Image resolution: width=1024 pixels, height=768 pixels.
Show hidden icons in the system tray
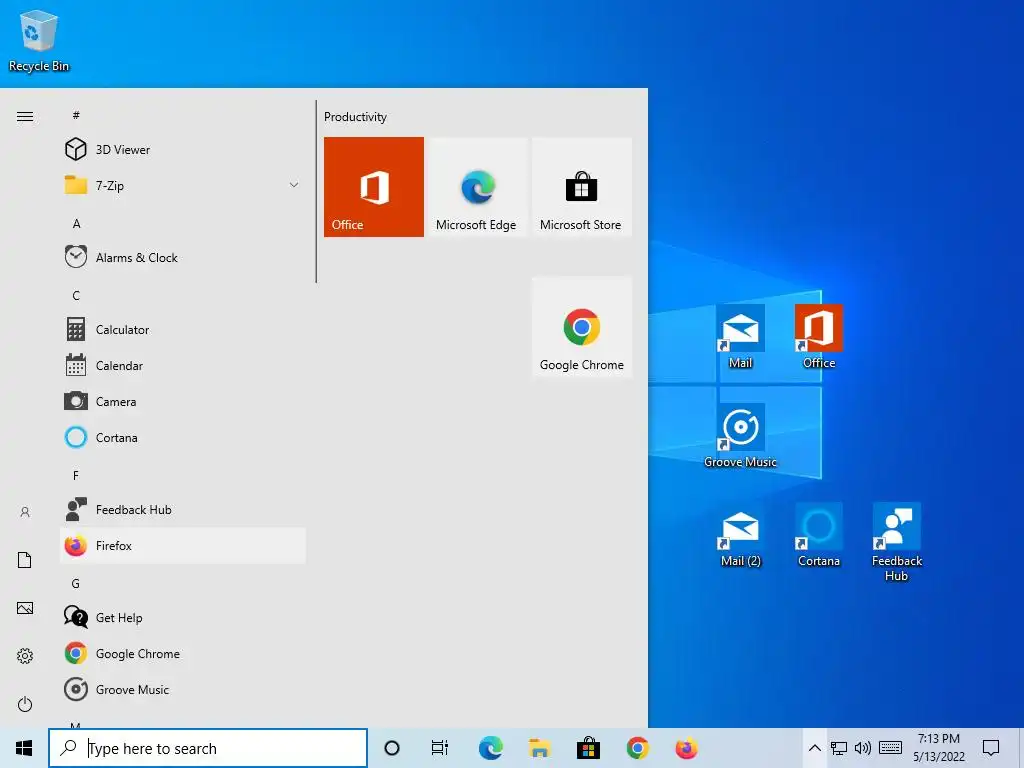[814, 748]
